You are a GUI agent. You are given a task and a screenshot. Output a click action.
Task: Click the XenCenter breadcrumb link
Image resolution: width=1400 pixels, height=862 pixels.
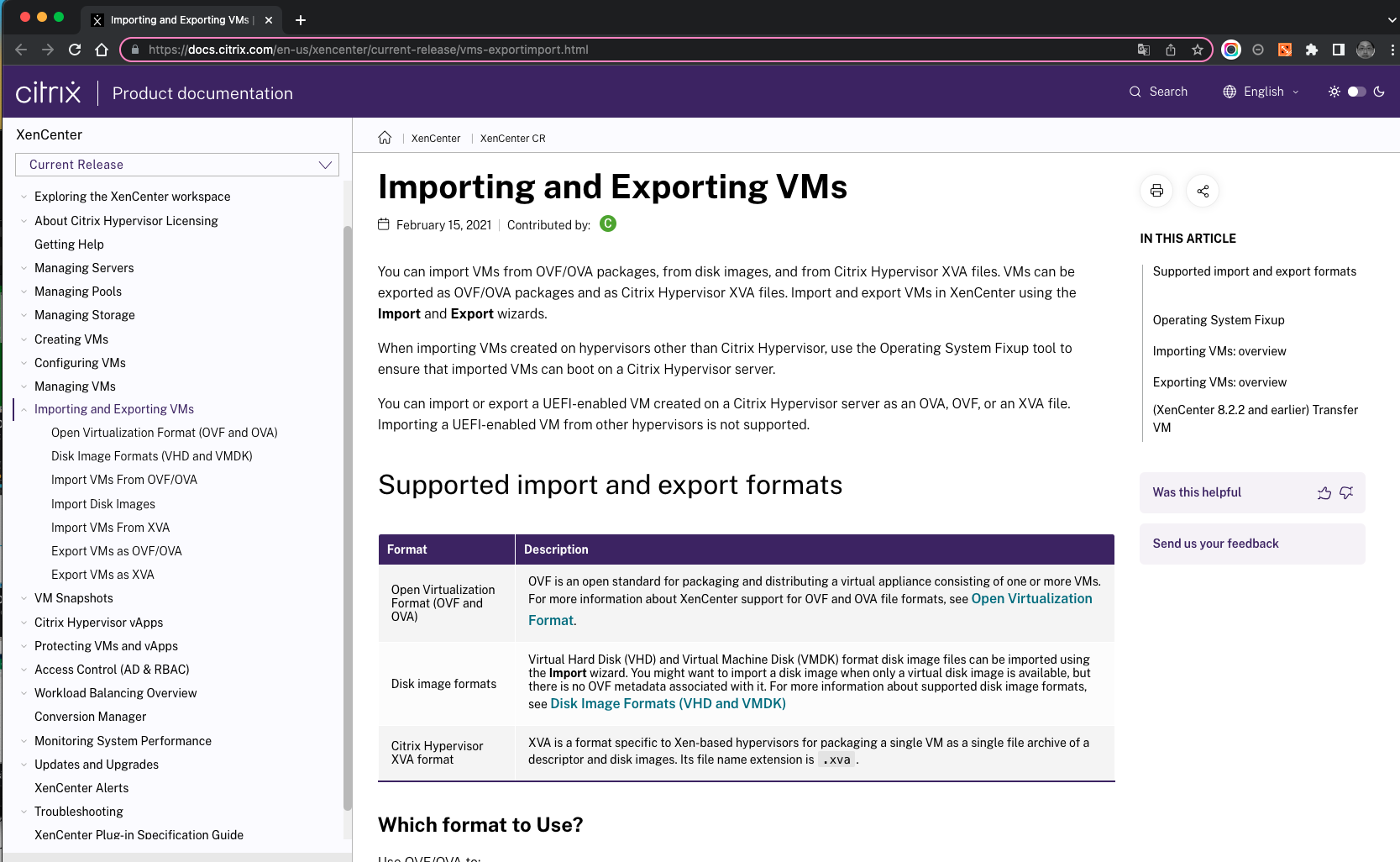click(436, 139)
